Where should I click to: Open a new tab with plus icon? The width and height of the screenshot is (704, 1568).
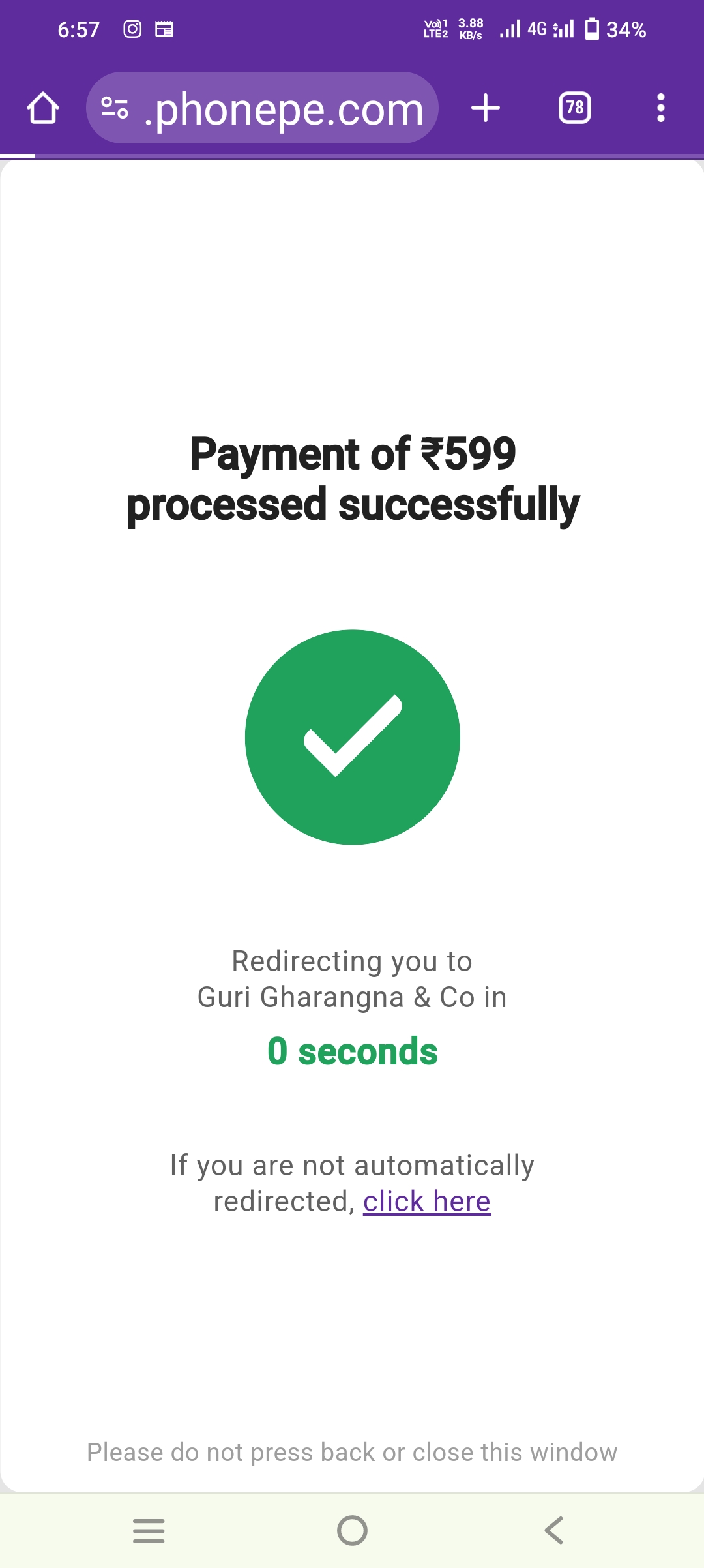click(x=486, y=108)
